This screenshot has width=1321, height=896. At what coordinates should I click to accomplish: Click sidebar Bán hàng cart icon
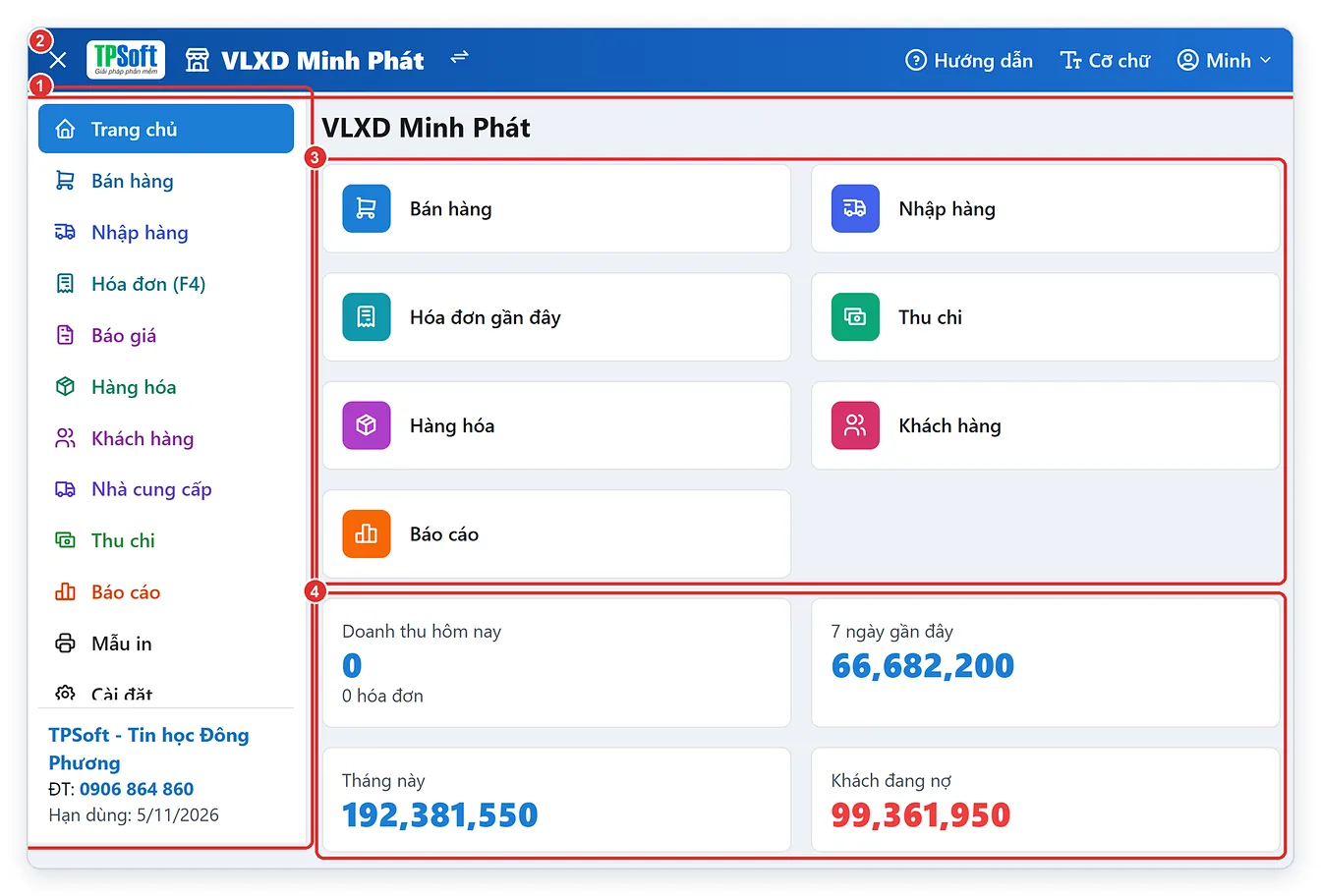coord(65,181)
